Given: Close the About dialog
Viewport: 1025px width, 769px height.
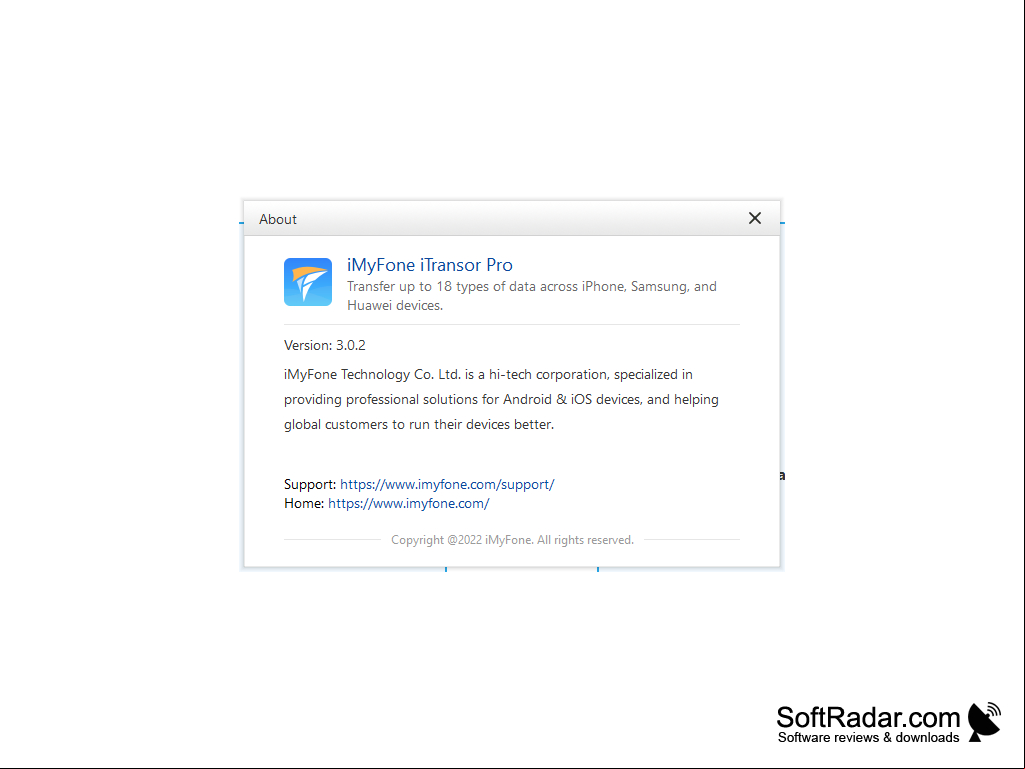Looking at the screenshot, I should (754, 218).
